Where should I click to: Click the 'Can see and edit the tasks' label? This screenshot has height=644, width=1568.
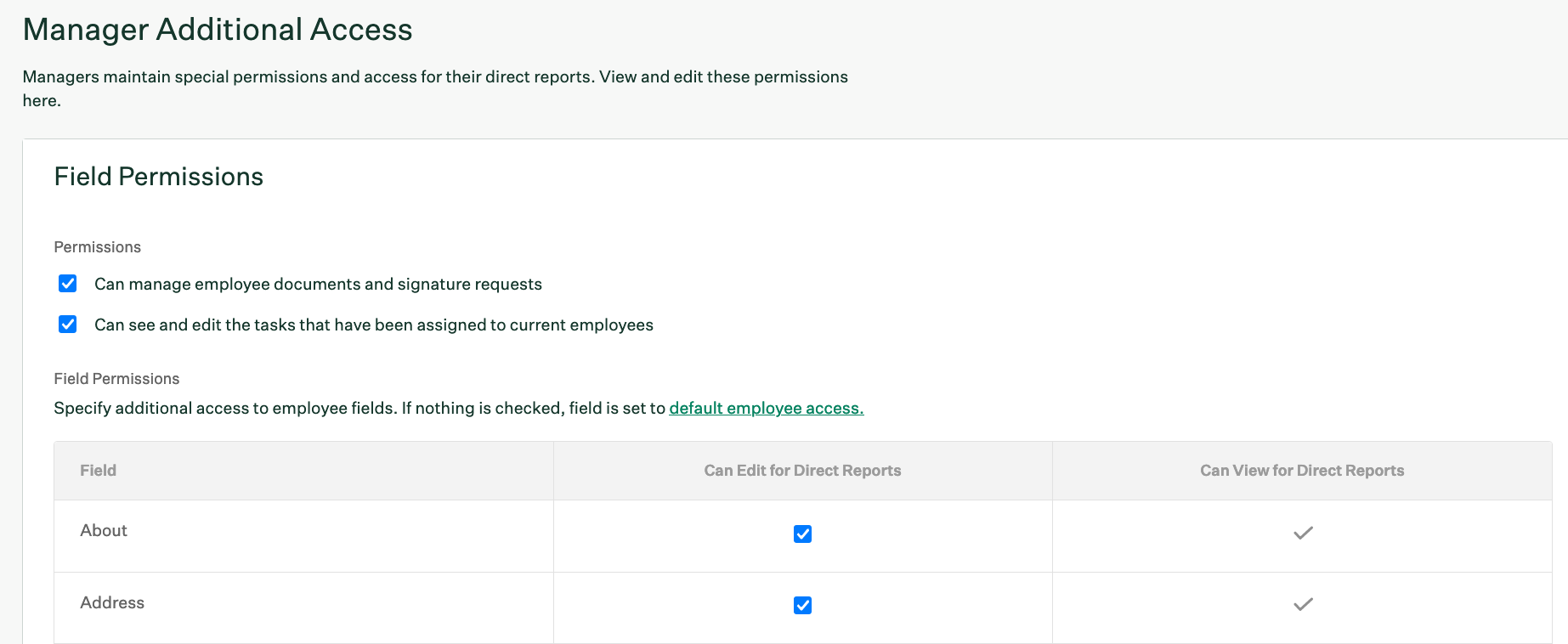pyautogui.click(x=374, y=325)
